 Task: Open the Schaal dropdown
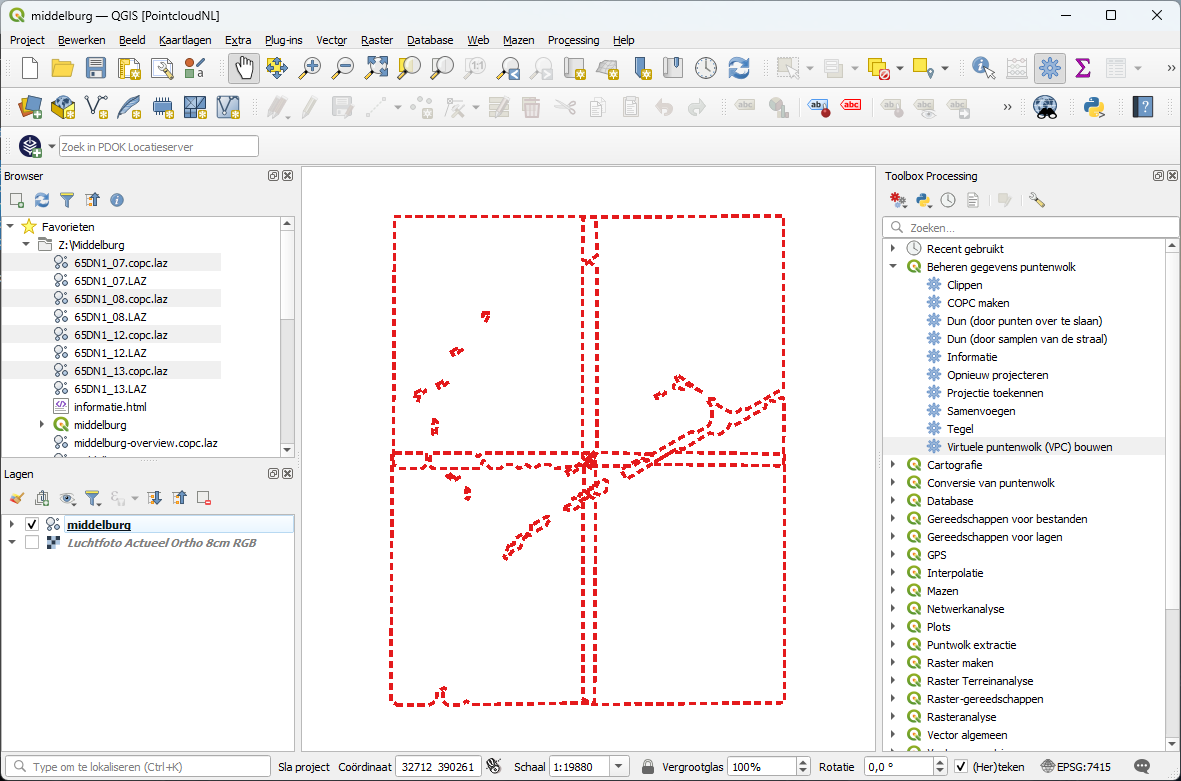click(617, 766)
